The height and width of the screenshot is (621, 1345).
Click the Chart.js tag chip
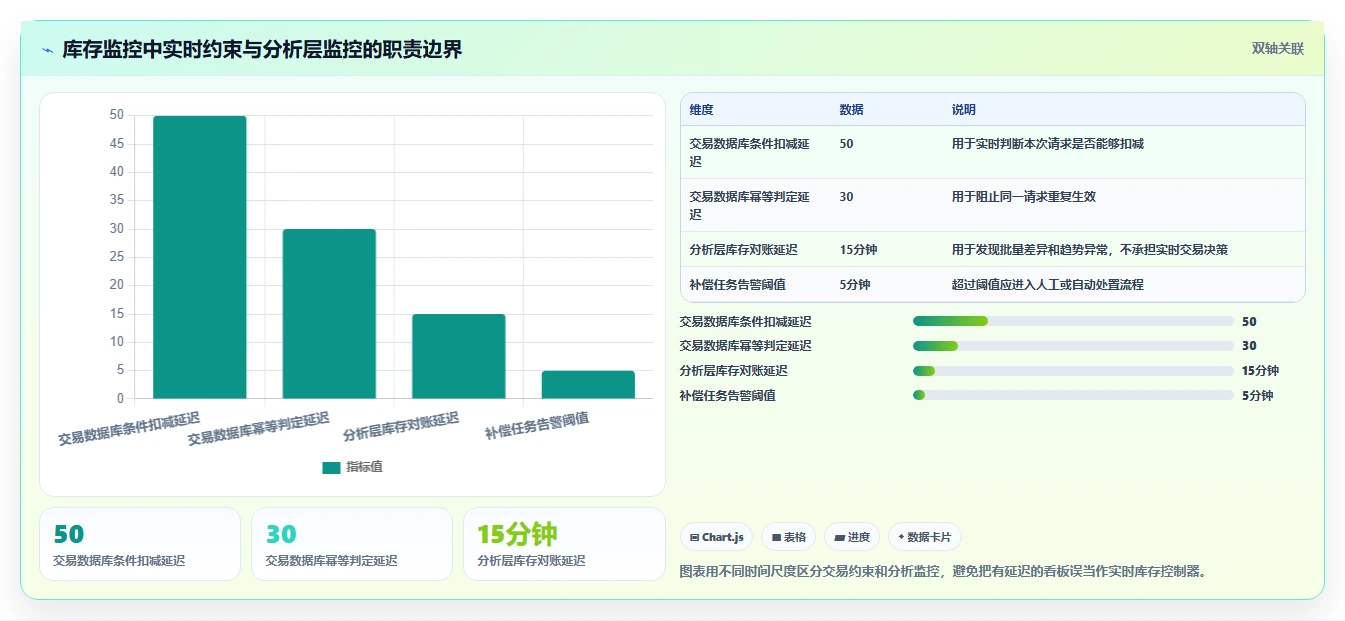pos(717,537)
